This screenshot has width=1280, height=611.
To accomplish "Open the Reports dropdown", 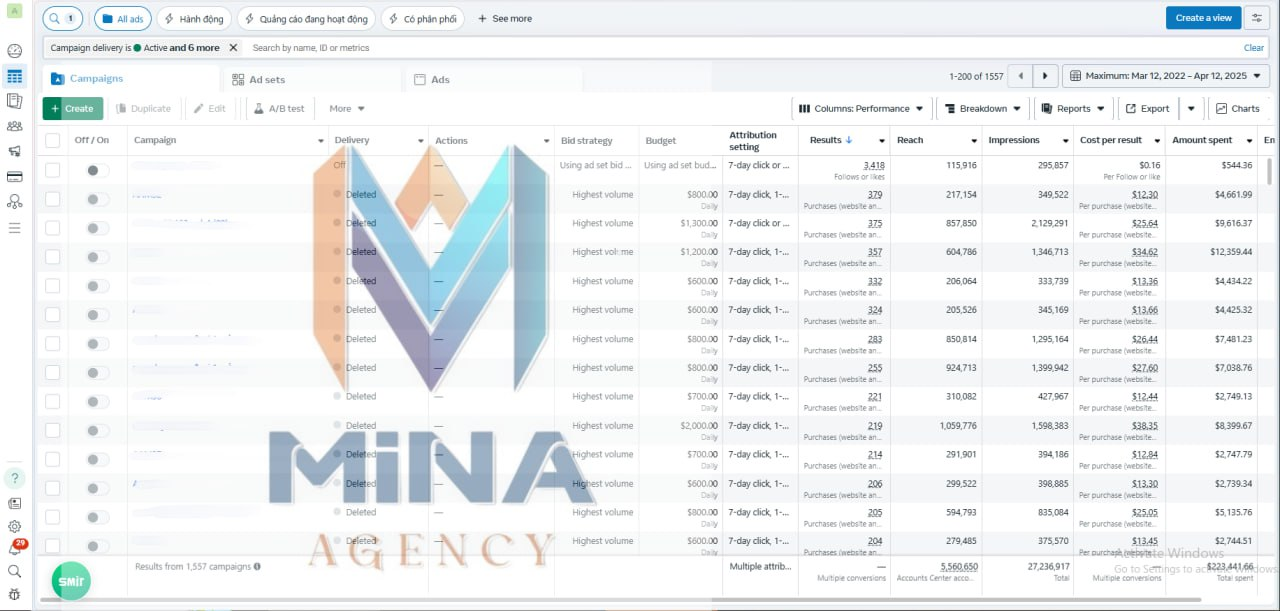I will [1073, 108].
